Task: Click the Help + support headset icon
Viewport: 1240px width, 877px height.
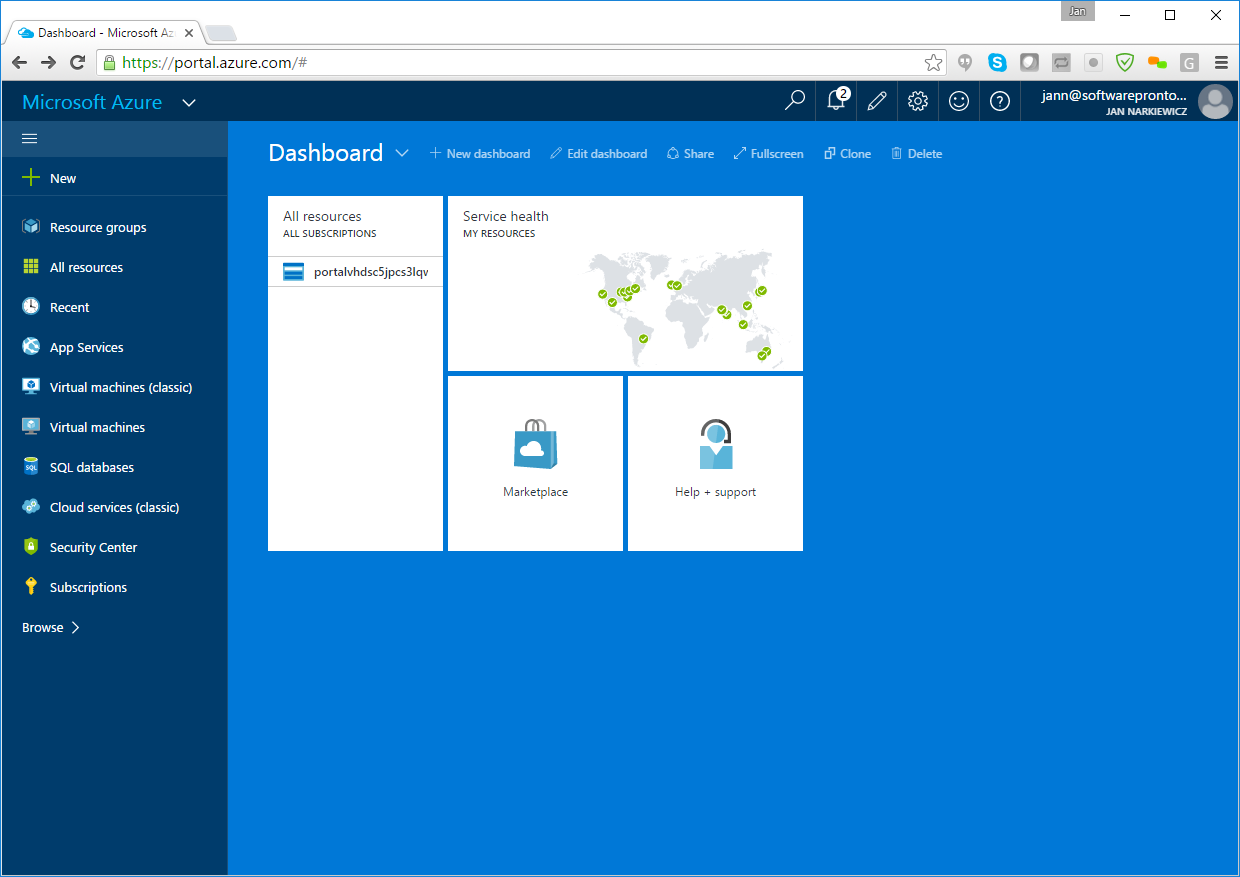Action: click(715, 444)
